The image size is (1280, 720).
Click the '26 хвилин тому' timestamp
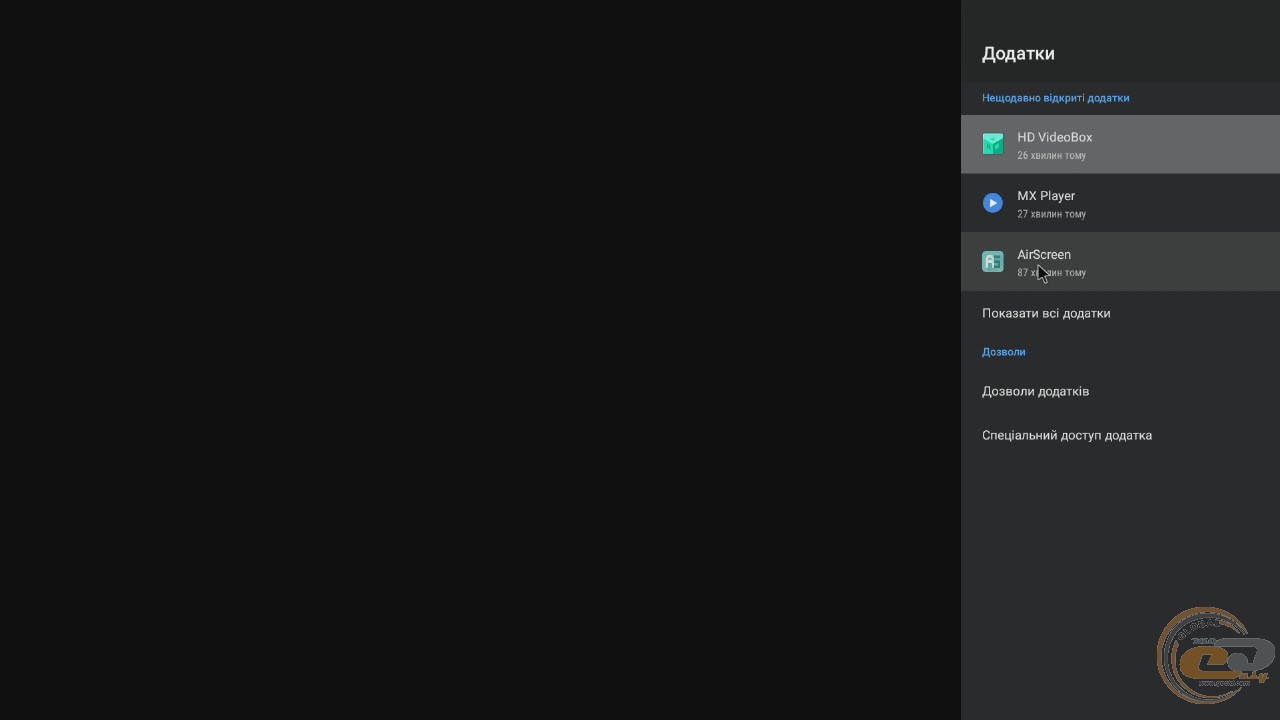tap(1051, 156)
